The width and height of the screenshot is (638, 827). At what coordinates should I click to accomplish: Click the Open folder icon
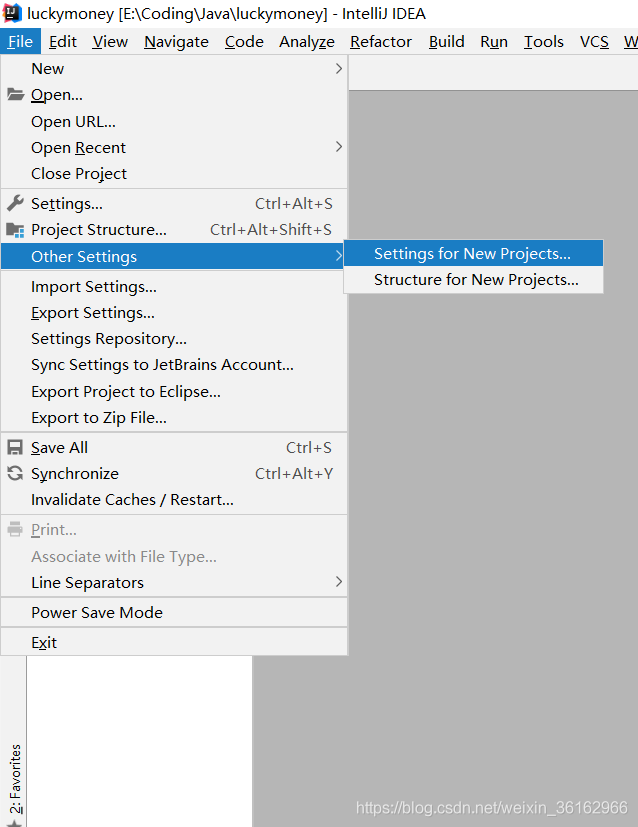(15, 95)
